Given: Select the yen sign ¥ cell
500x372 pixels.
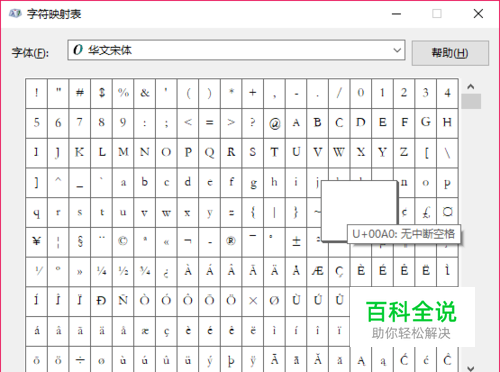Looking at the screenshot, I should (x=37, y=242).
